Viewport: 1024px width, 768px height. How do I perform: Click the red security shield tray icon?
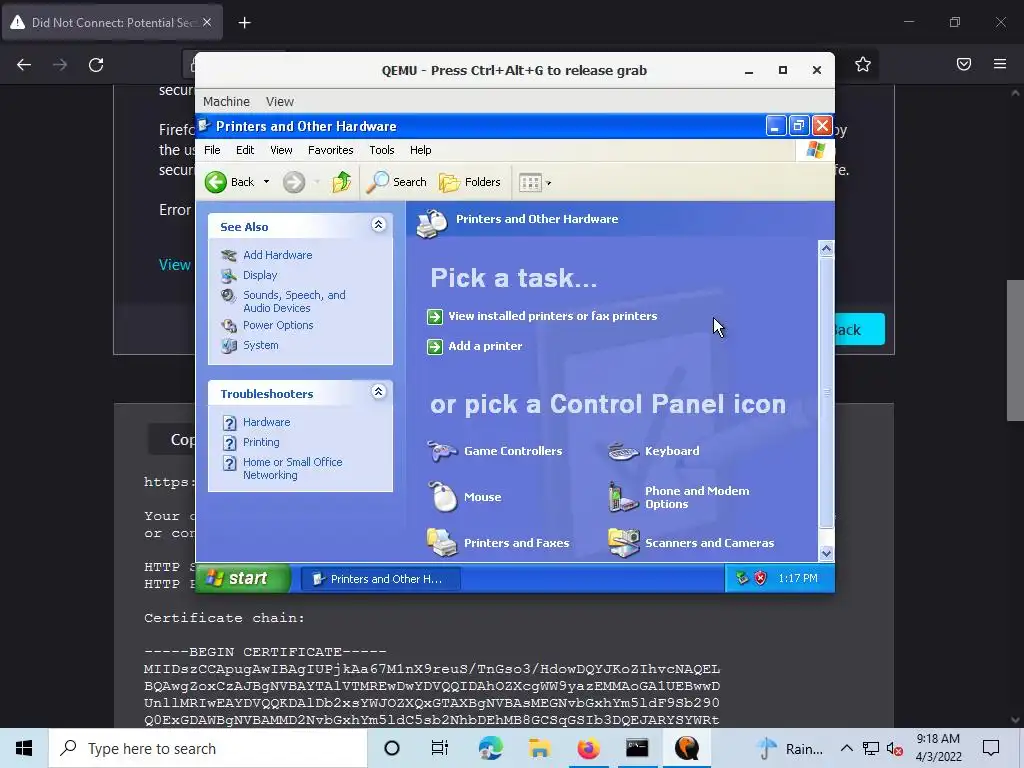point(760,578)
